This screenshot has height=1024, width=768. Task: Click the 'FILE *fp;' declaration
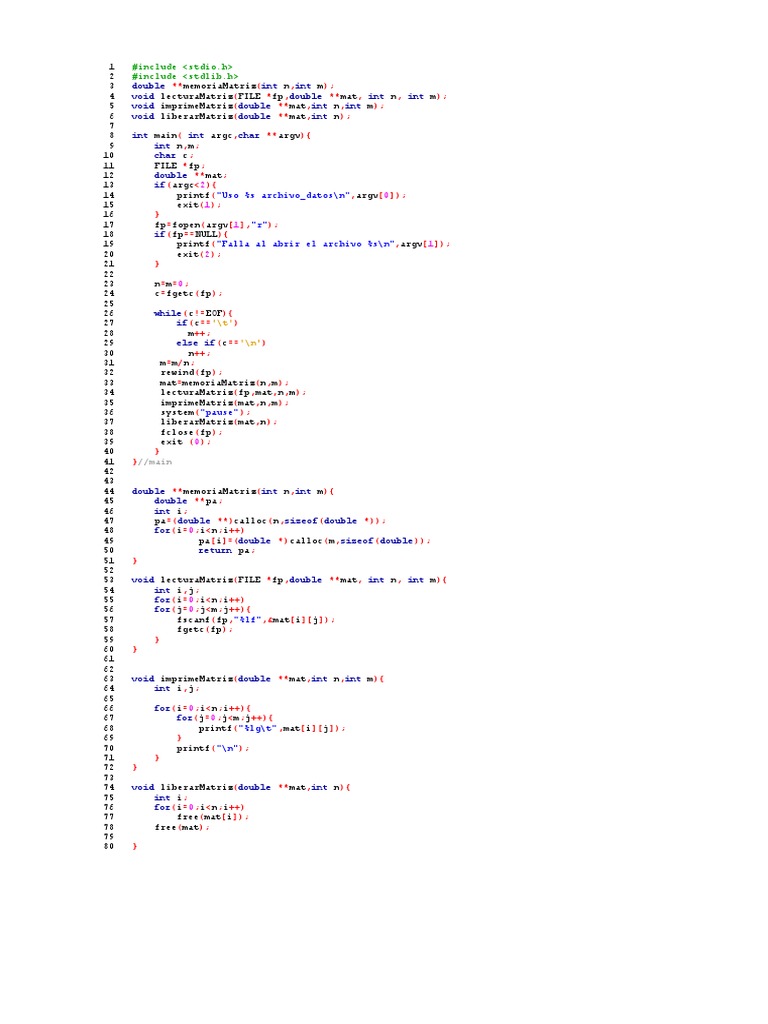click(180, 166)
